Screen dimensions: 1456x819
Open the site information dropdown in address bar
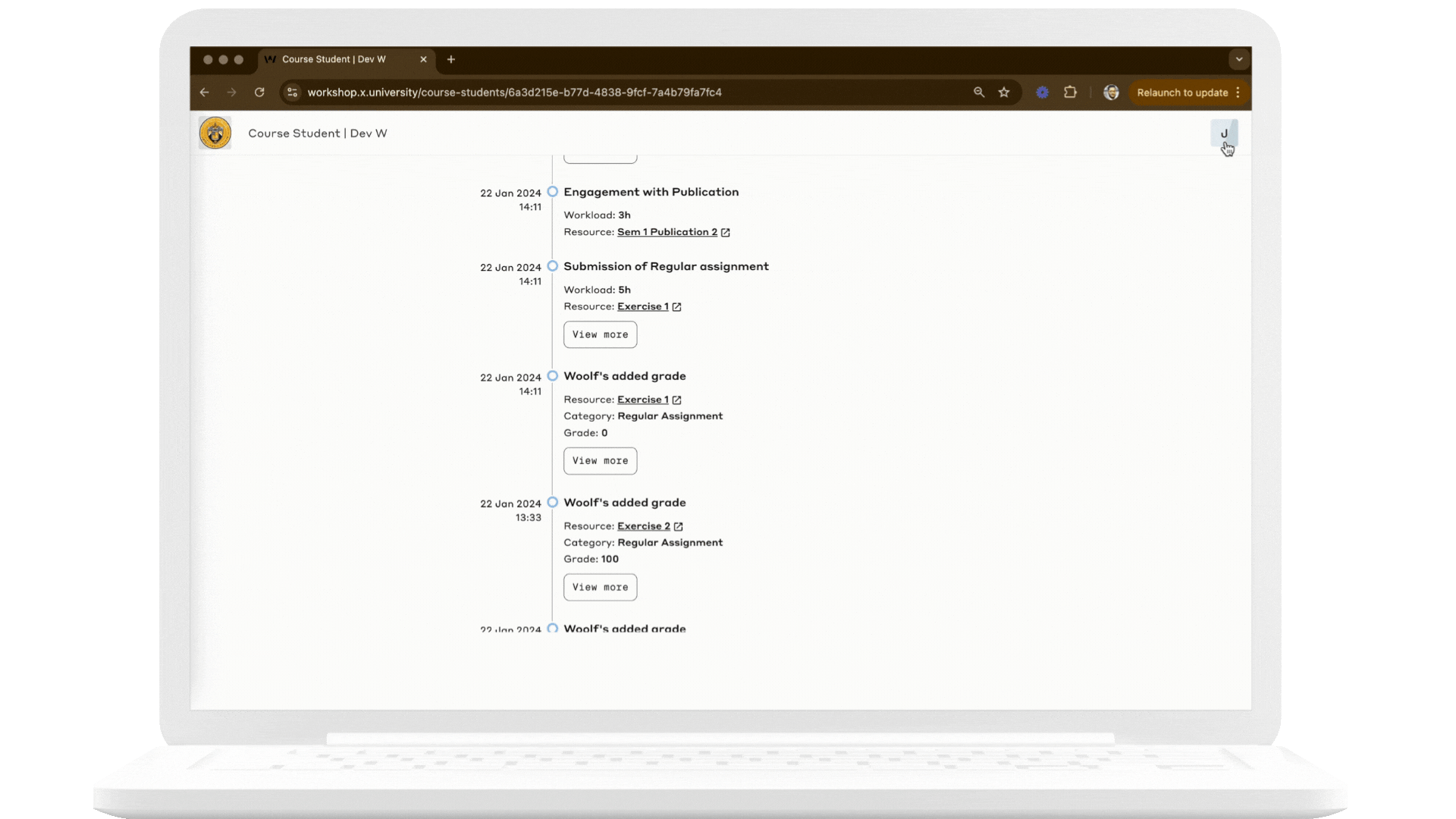[292, 92]
